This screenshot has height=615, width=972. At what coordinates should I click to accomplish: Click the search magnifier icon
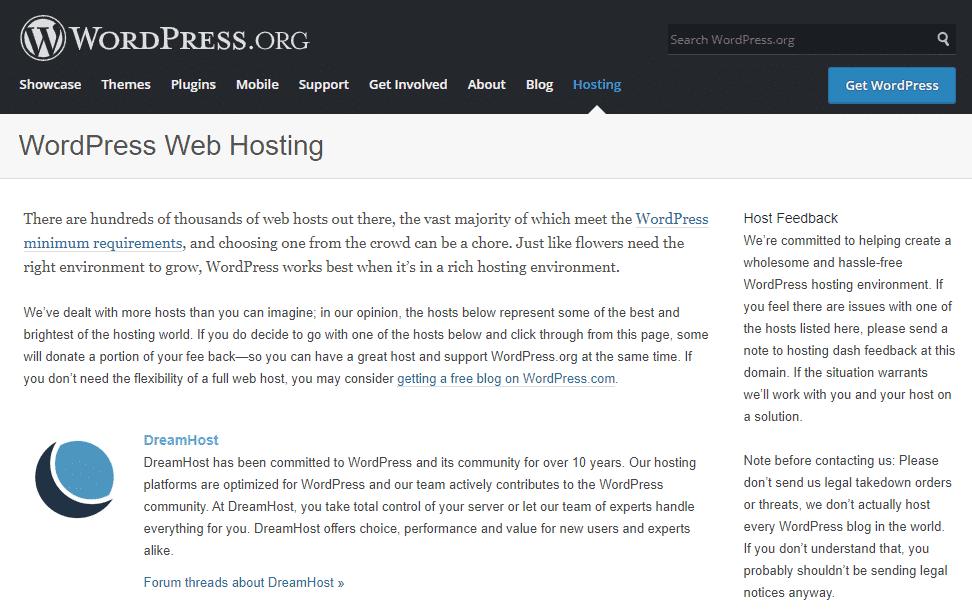943,39
